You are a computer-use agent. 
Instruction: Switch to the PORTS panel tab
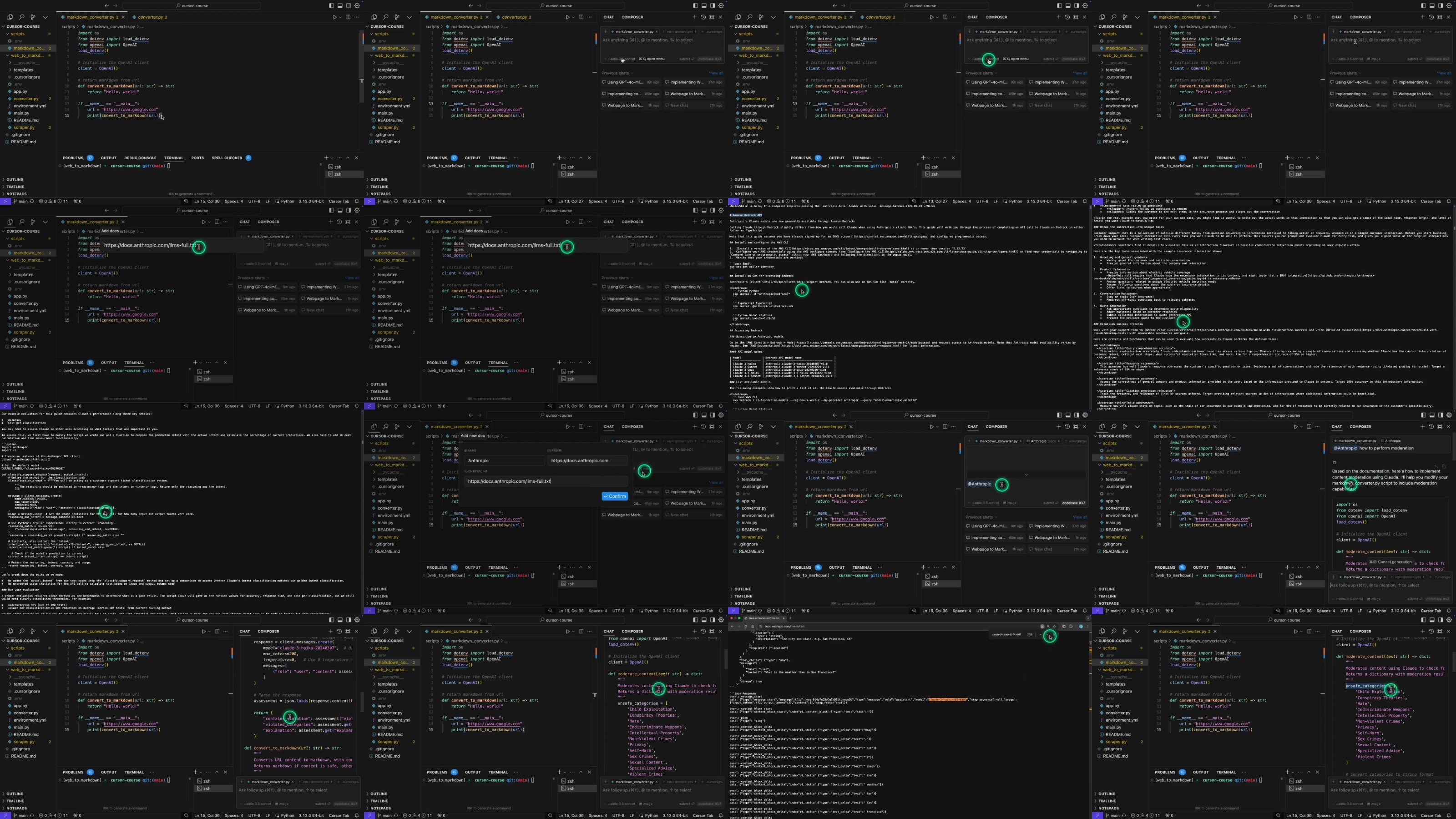(x=198, y=158)
